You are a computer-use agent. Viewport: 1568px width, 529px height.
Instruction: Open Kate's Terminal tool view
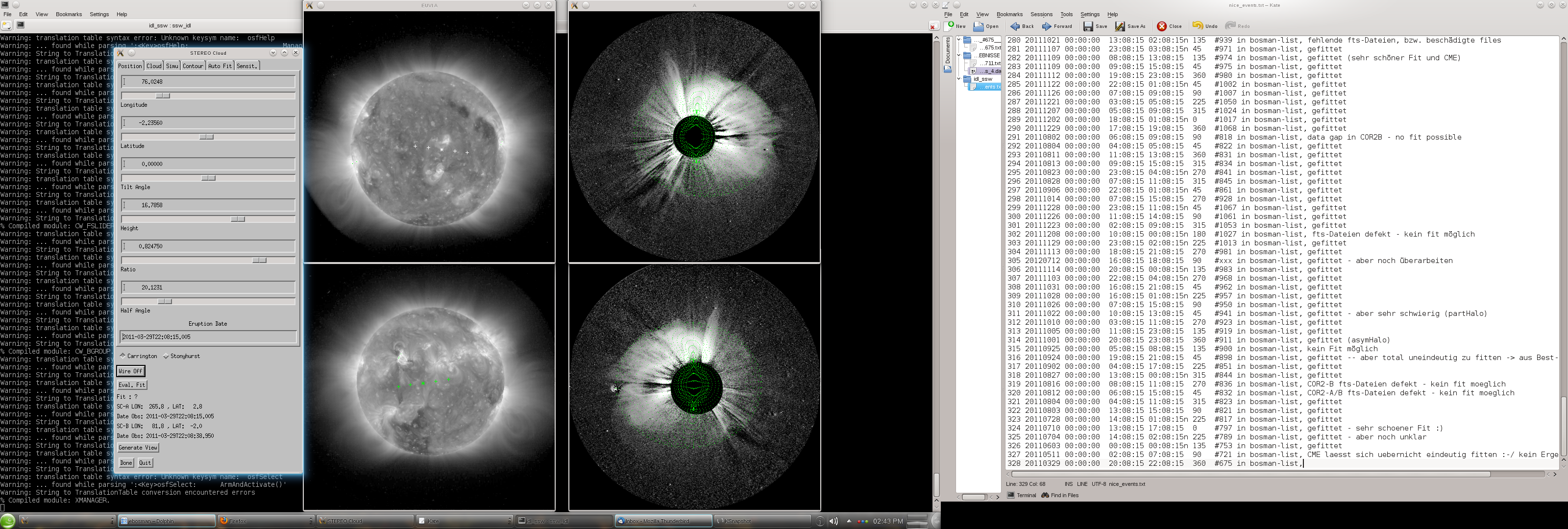click(1022, 495)
